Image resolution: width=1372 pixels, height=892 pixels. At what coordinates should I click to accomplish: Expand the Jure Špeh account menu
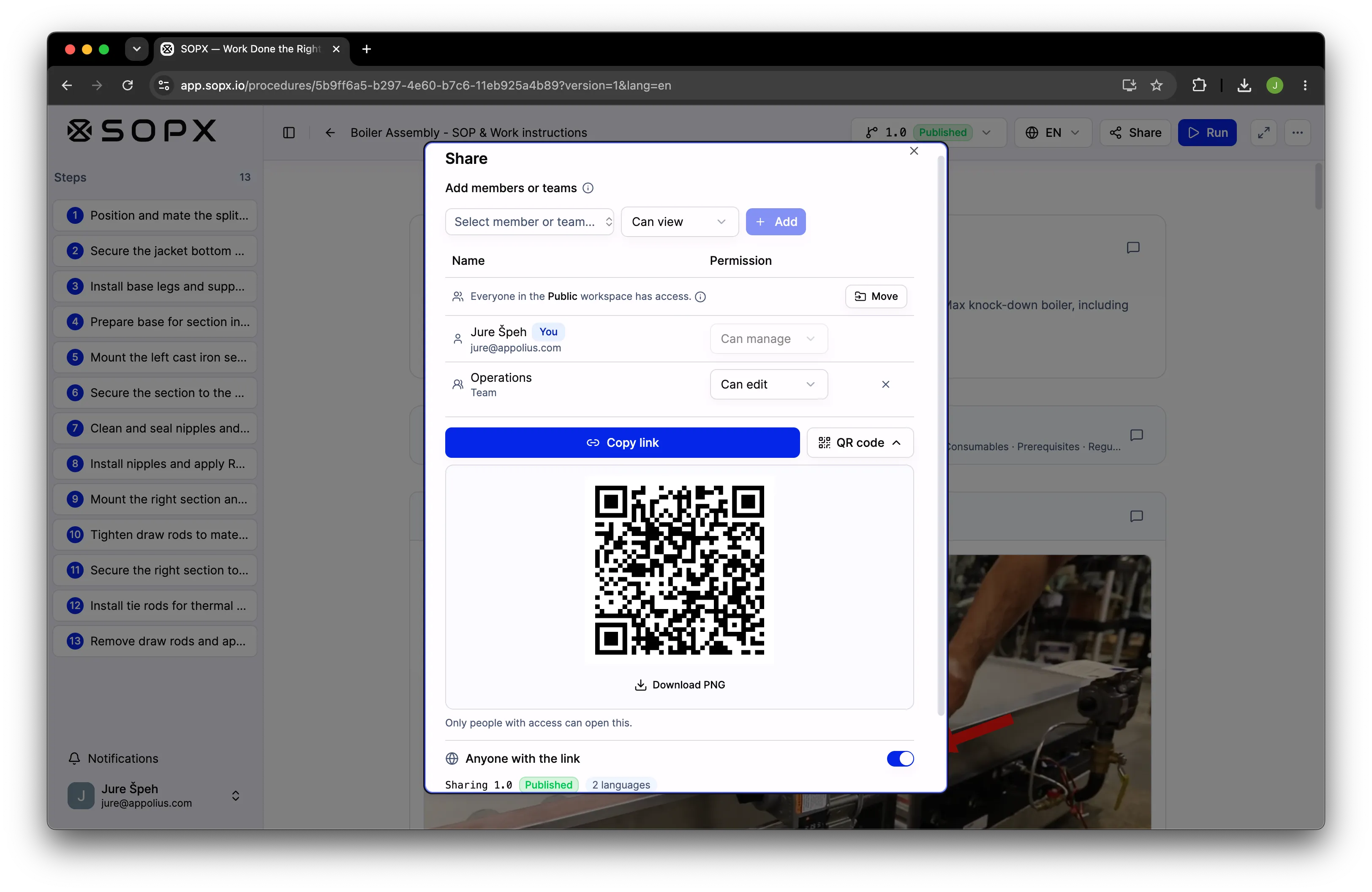pyautogui.click(x=235, y=796)
